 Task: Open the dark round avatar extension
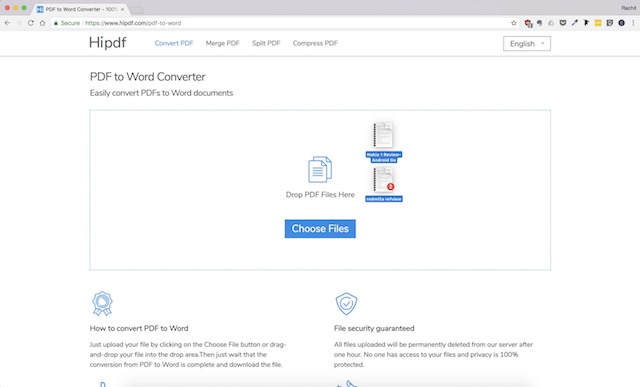click(622, 23)
